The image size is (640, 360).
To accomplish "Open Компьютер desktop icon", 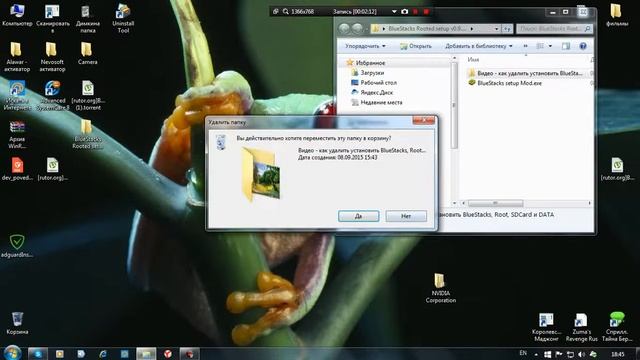I will point(17,15).
